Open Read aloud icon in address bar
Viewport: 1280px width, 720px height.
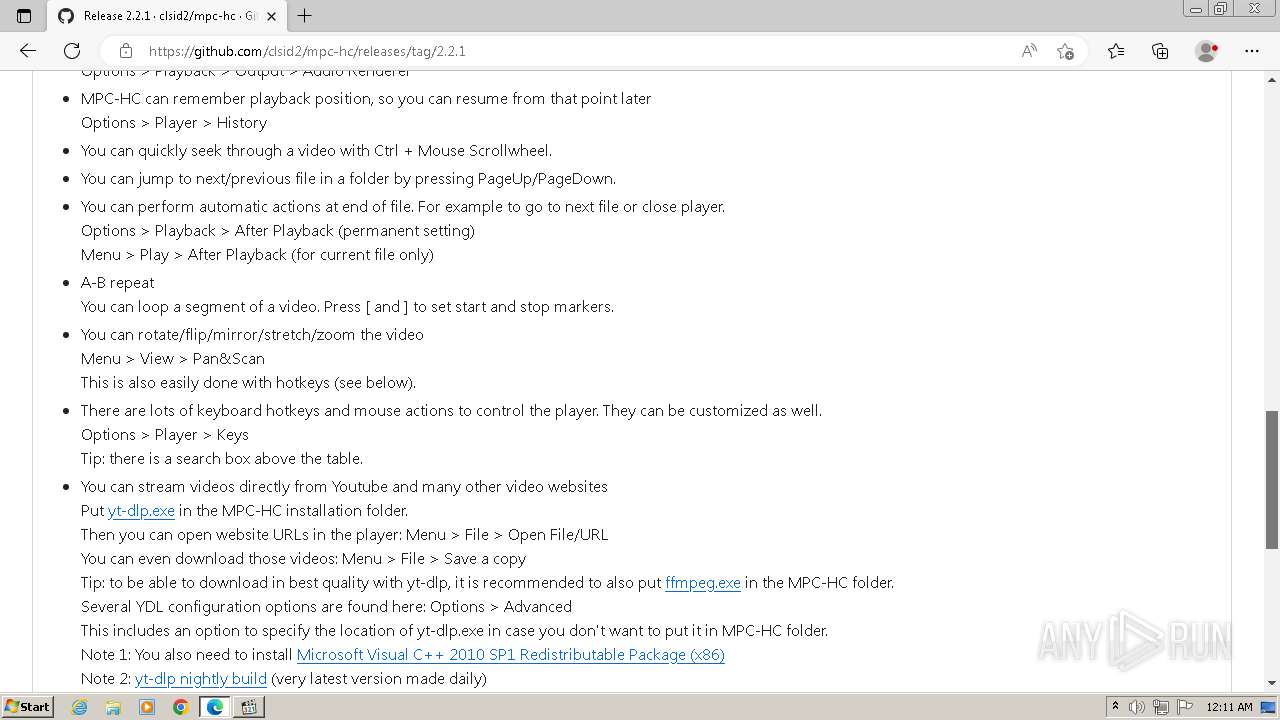(x=1029, y=51)
